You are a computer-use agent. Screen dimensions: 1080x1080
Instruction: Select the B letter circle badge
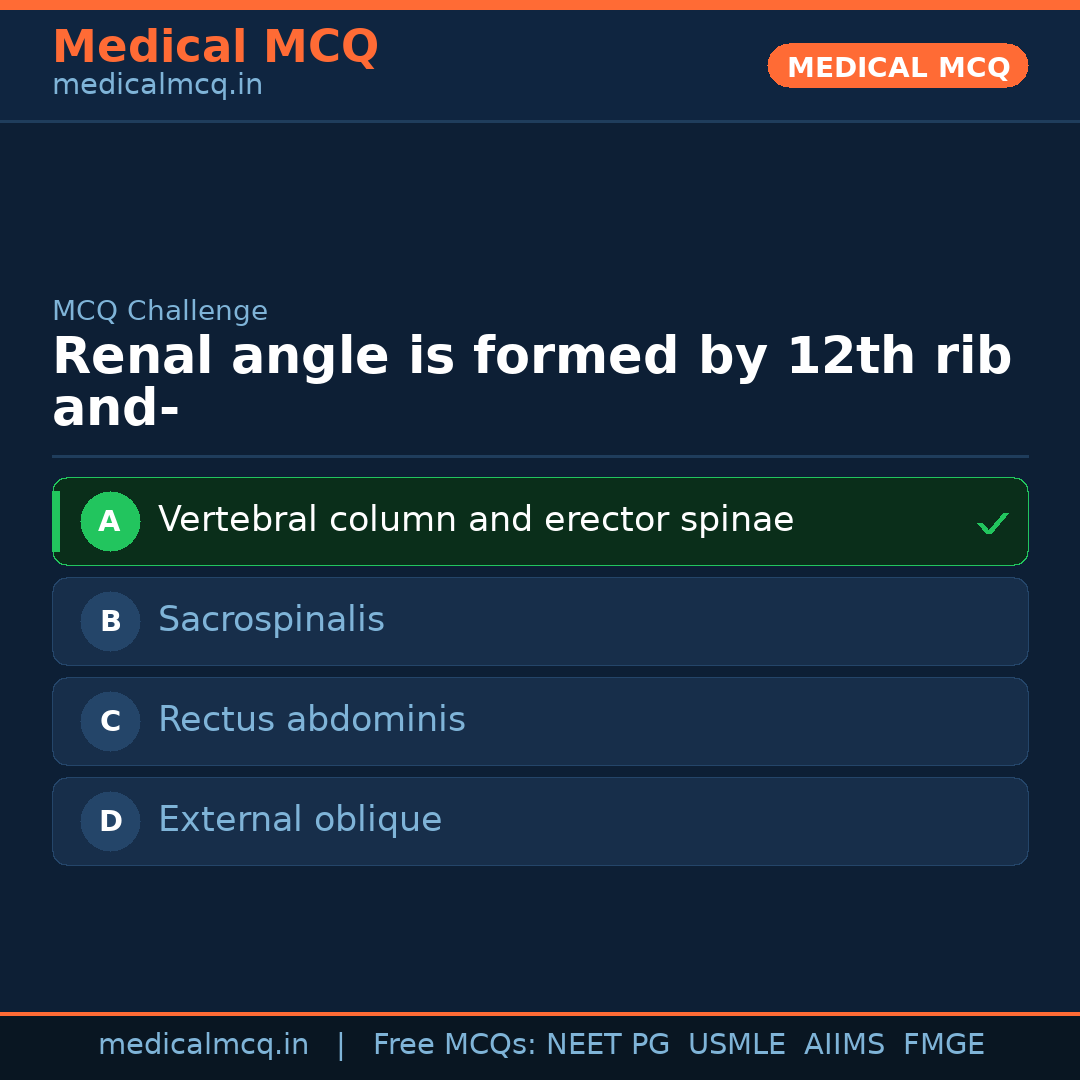(x=110, y=622)
